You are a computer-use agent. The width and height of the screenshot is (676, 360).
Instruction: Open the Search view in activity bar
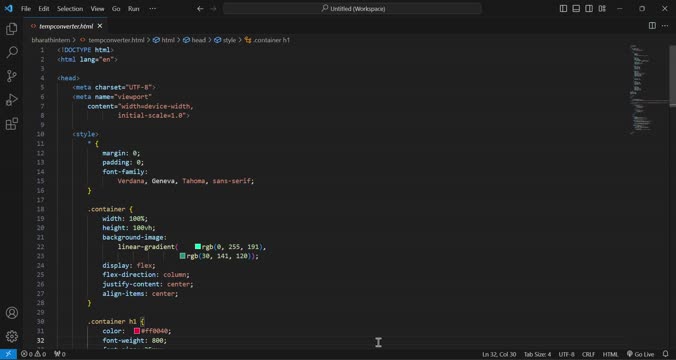tap(12, 52)
